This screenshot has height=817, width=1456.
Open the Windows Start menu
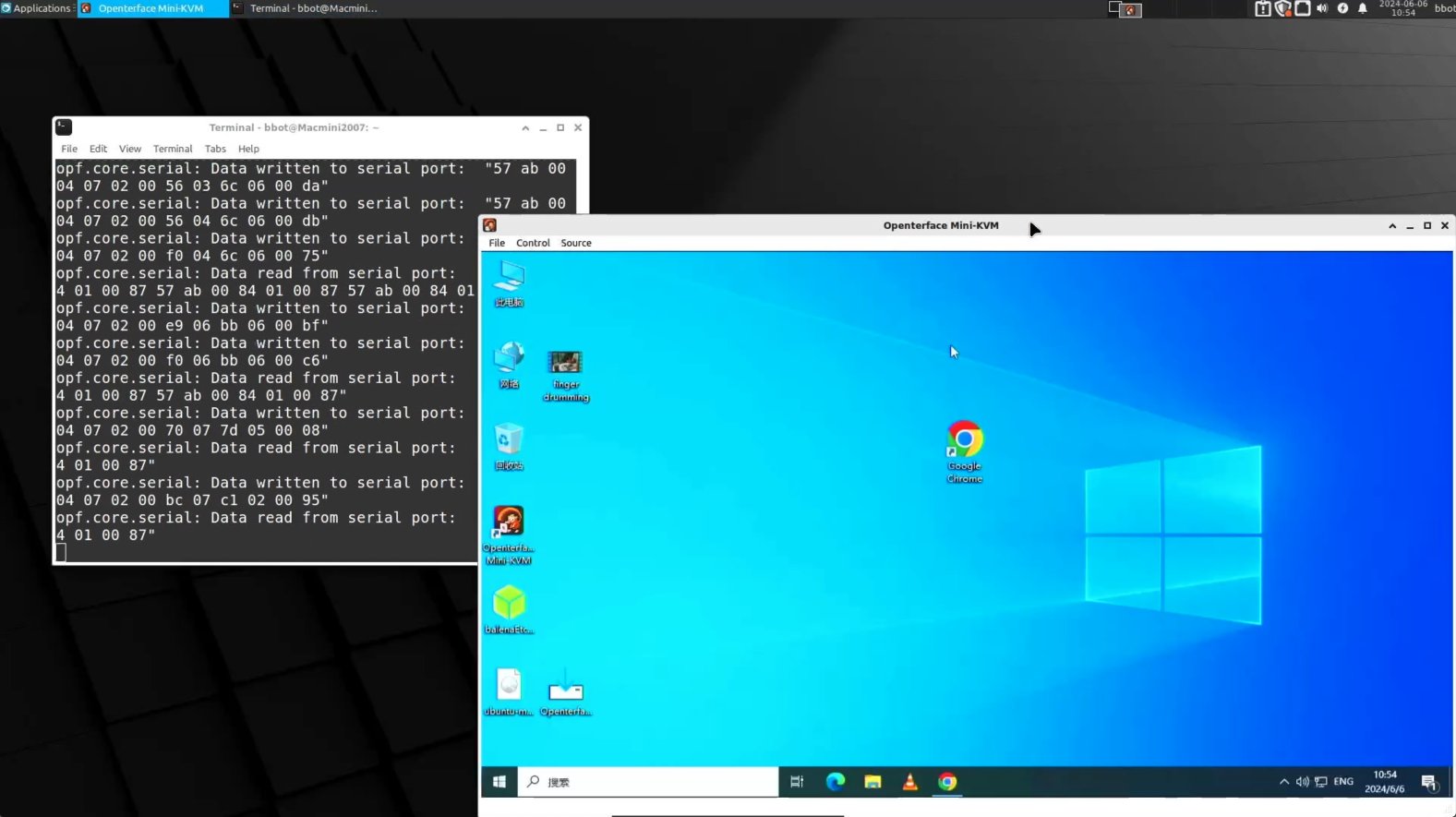(x=499, y=782)
